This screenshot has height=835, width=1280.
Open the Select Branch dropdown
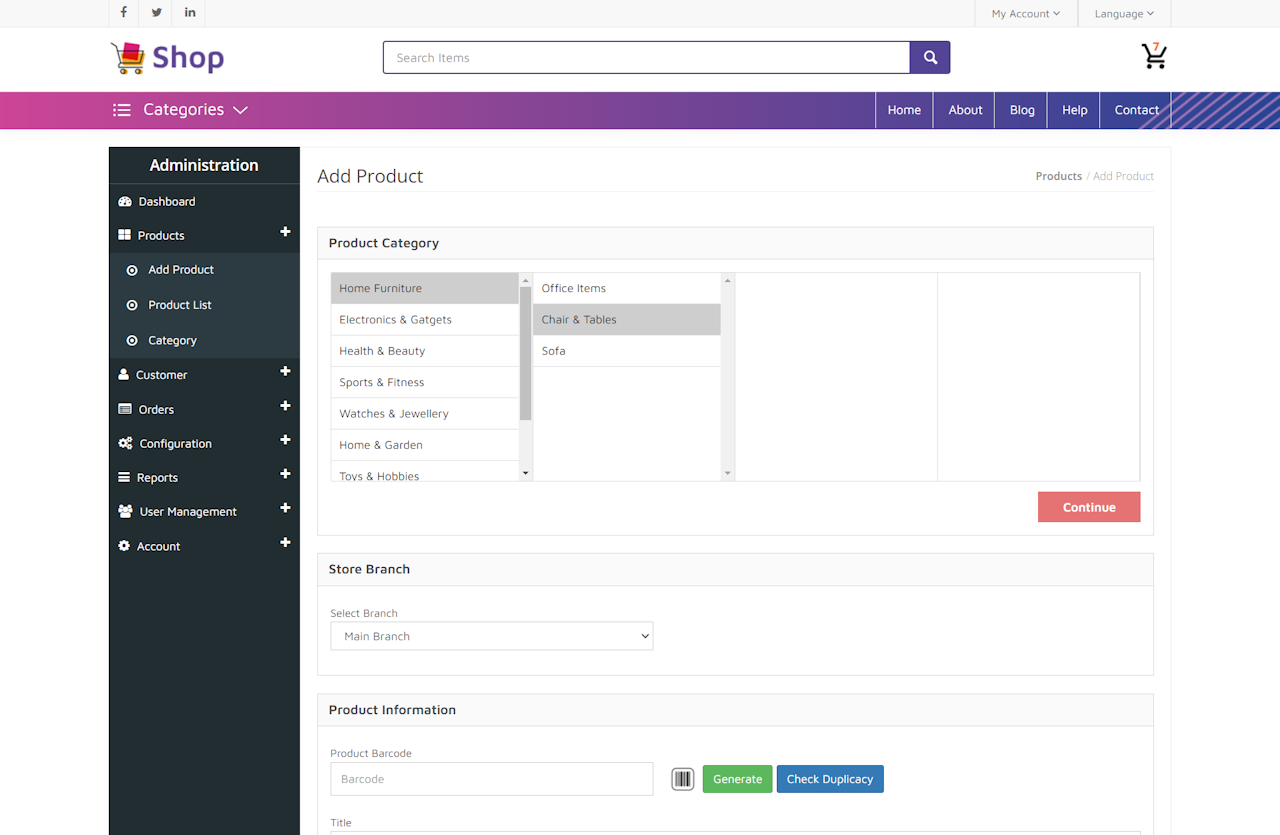491,636
